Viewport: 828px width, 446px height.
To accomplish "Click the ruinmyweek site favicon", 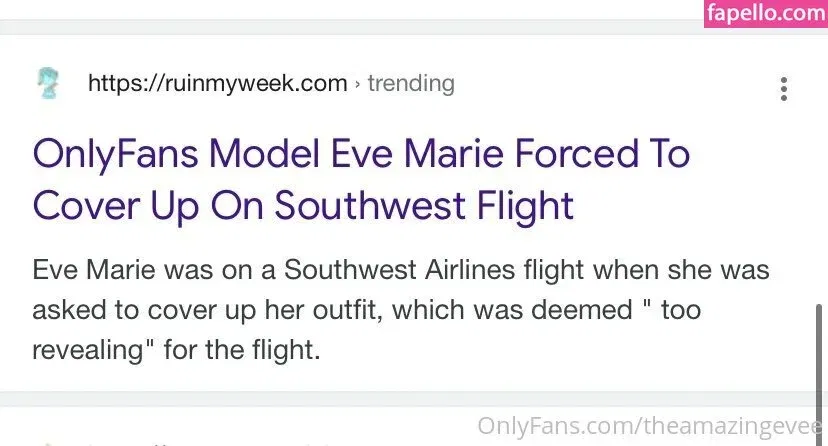I will (45, 83).
